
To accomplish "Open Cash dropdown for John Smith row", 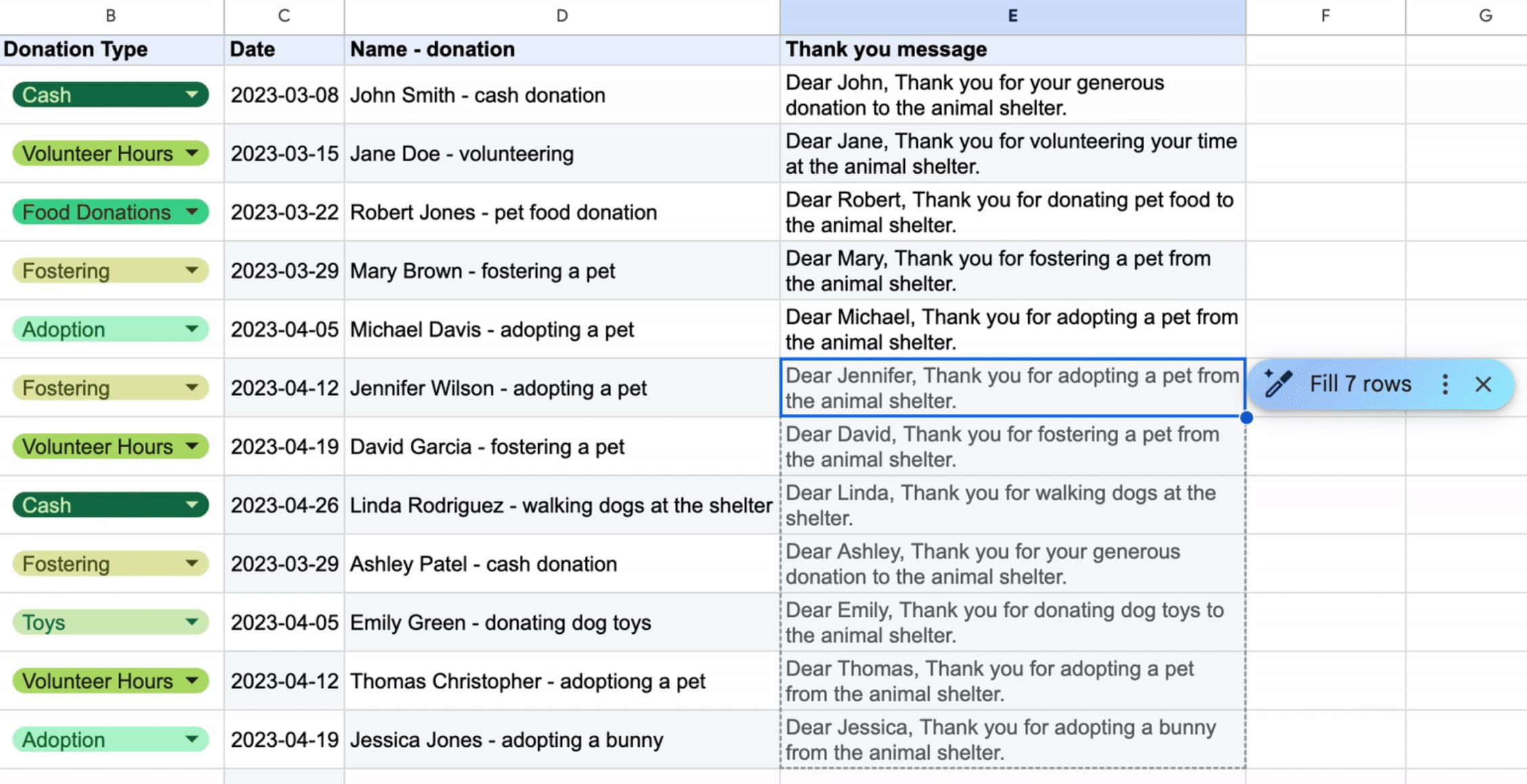I will (192, 95).
